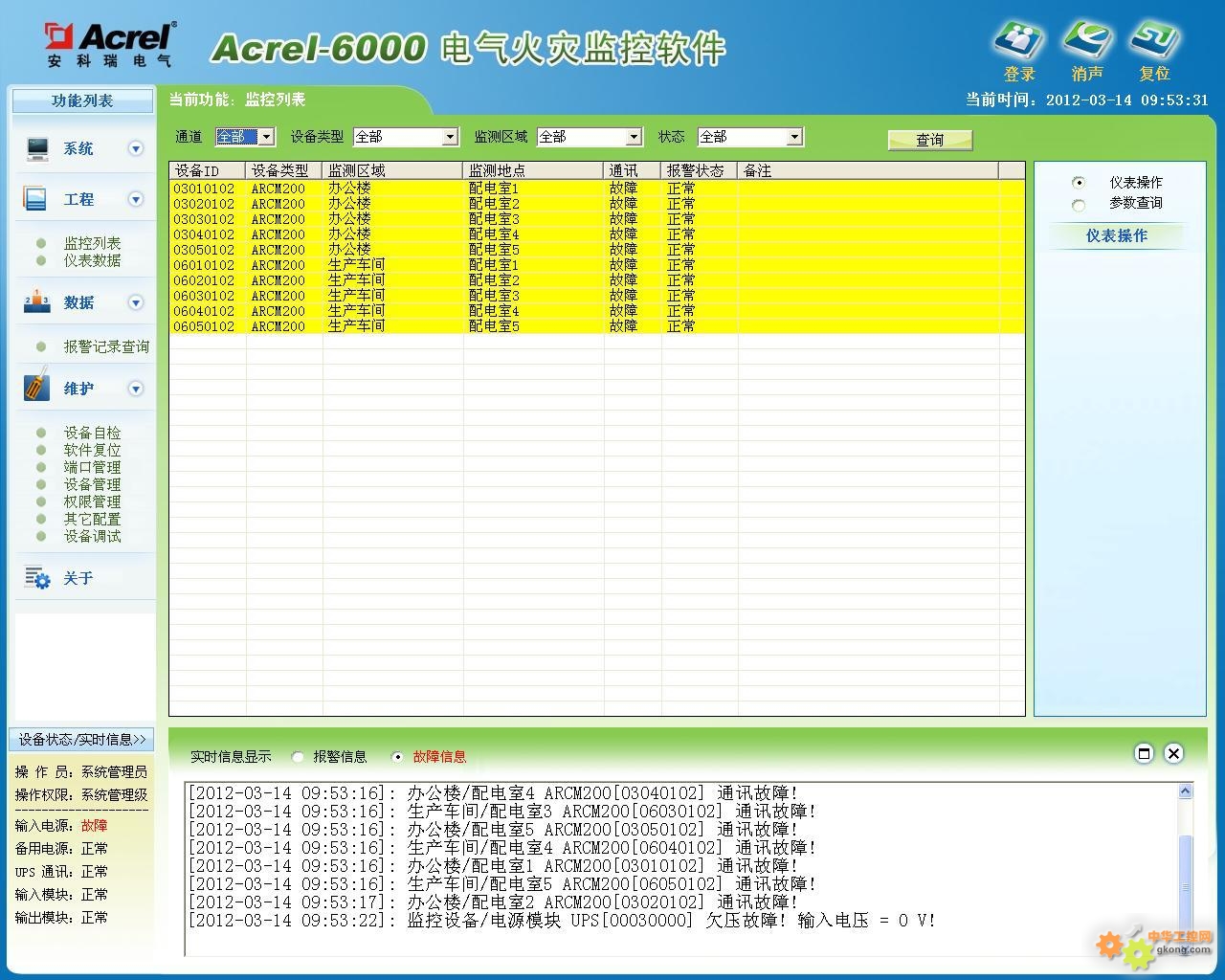Open 仪表数据 in sidebar
Viewport: 1225px width, 980px height.
click(92, 260)
